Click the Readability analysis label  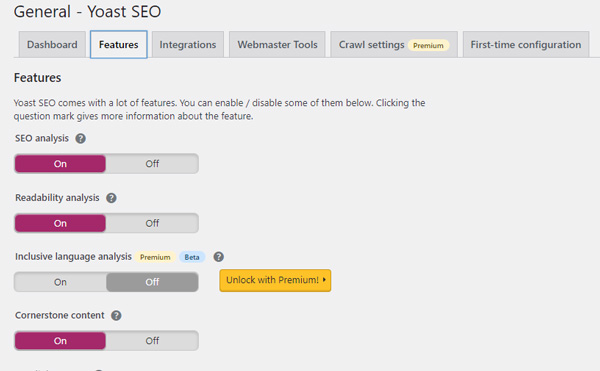coord(57,198)
